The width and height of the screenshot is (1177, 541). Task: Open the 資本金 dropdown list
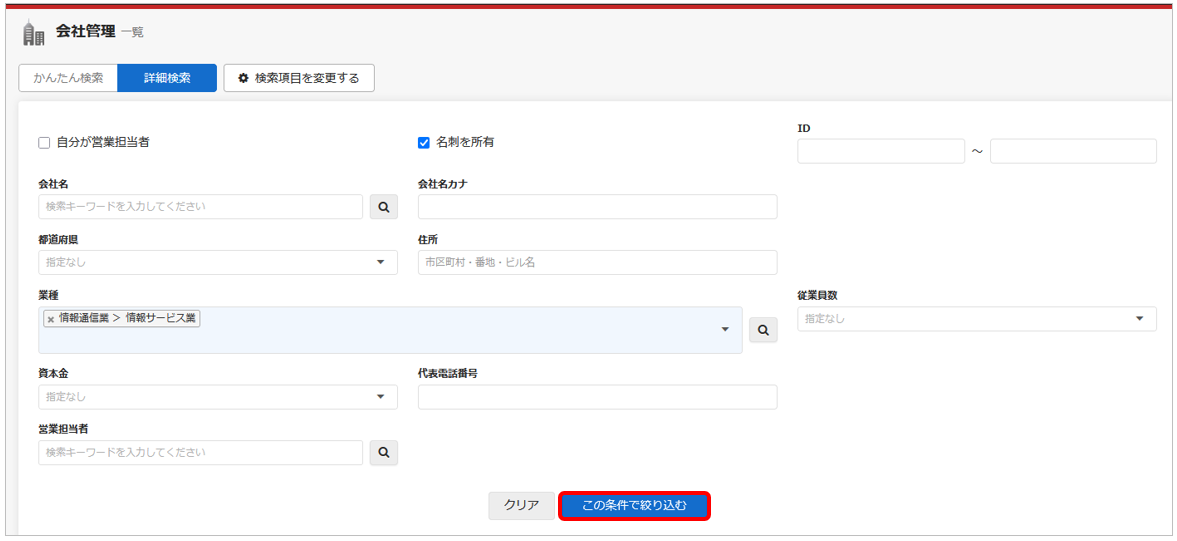pyautogui.click(x=218, y=397)
